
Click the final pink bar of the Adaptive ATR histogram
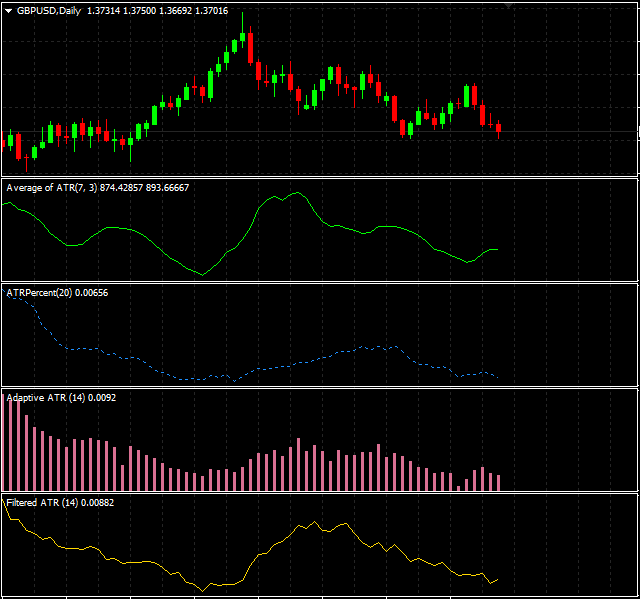tap(498, 483)
